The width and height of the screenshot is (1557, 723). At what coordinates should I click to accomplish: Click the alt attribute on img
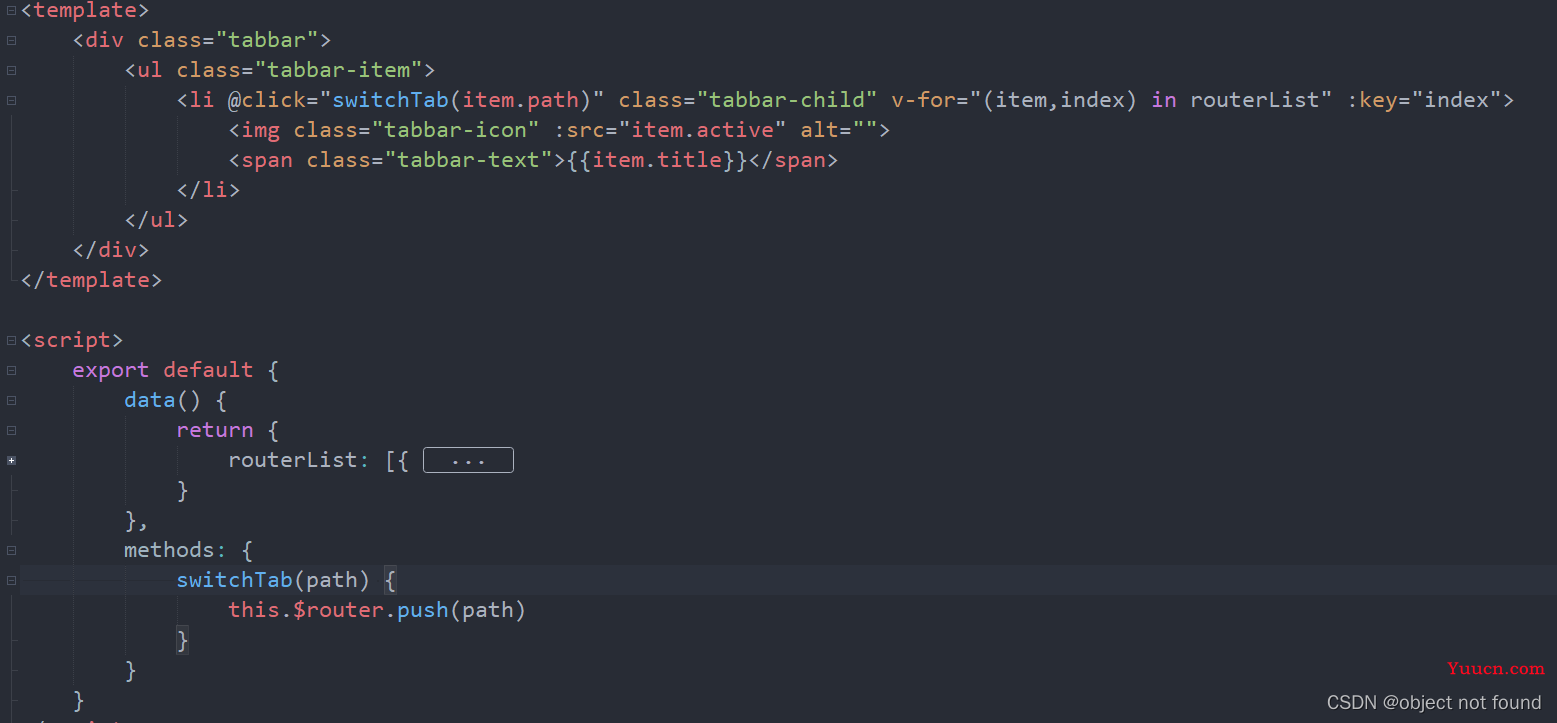pyautogui.click(x=820, y=130)
